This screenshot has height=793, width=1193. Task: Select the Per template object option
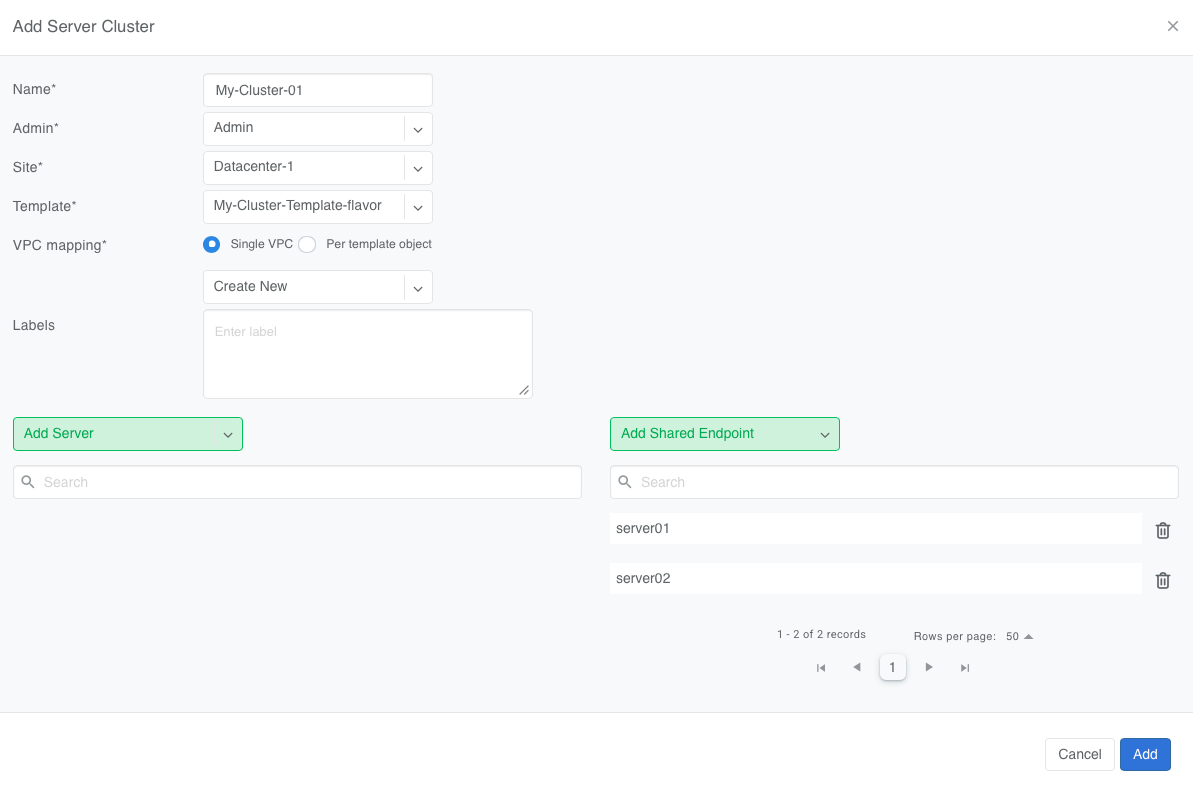tap(307, 244)
